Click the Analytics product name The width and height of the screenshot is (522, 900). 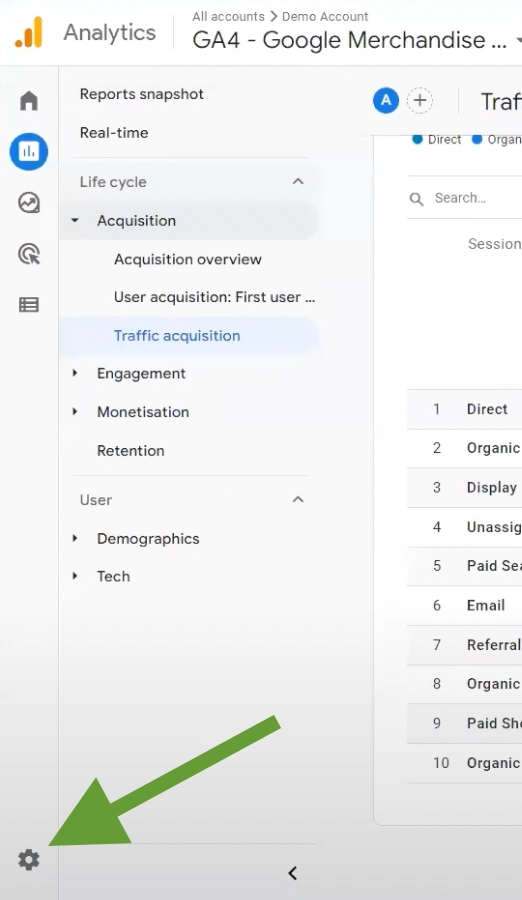(110, 33)
